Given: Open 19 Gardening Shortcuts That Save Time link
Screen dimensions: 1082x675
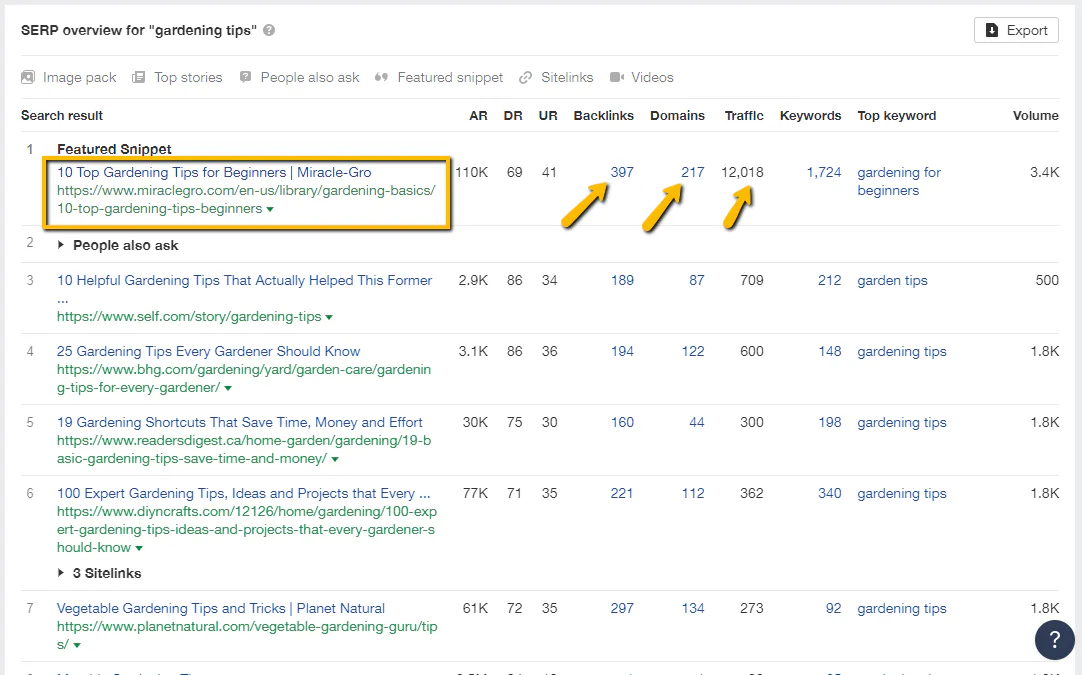Looking at the screenshot, I should pos(239,422).
